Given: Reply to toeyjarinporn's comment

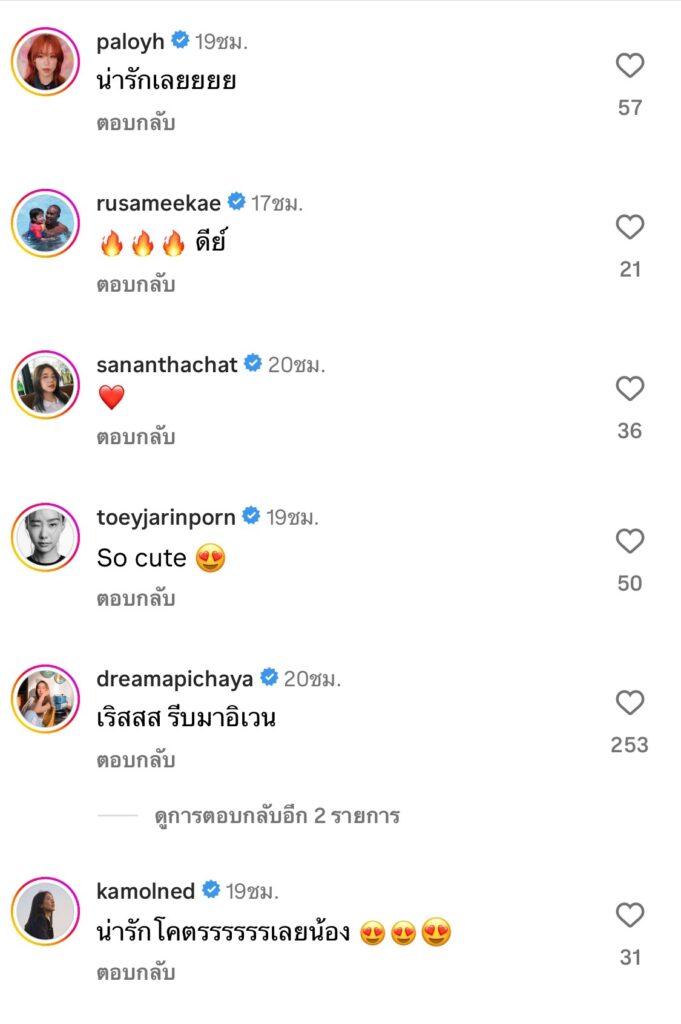Looking at the screenshot, I should point(136,599).
